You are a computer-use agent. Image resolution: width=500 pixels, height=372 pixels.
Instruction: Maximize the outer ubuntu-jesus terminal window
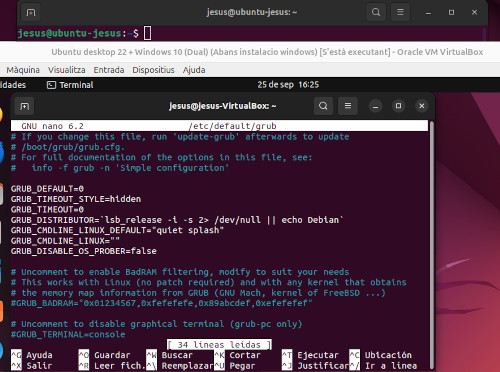pyautogui.click(x=451, y=13)
